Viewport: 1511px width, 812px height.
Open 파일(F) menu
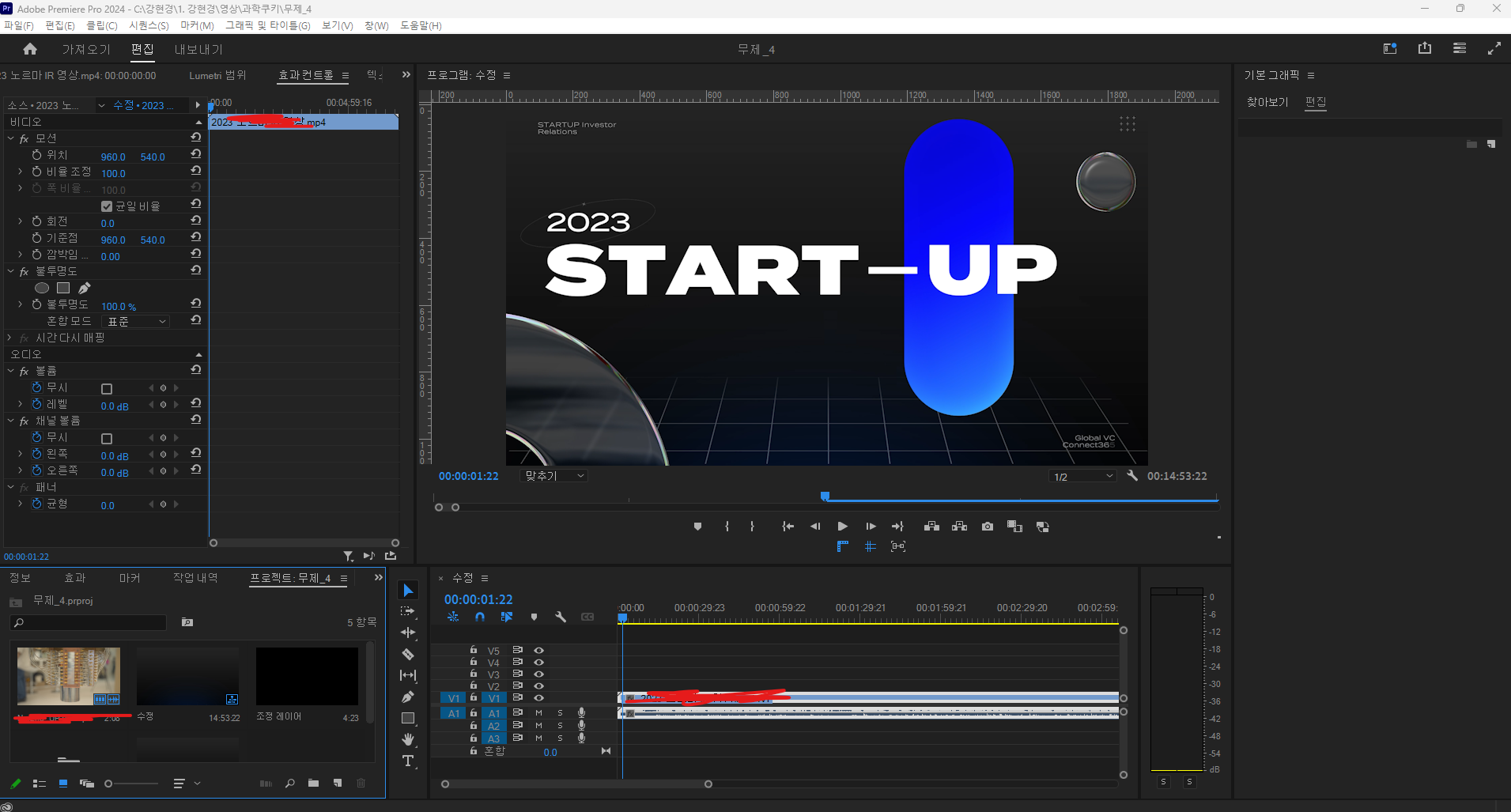click(19, 25)
